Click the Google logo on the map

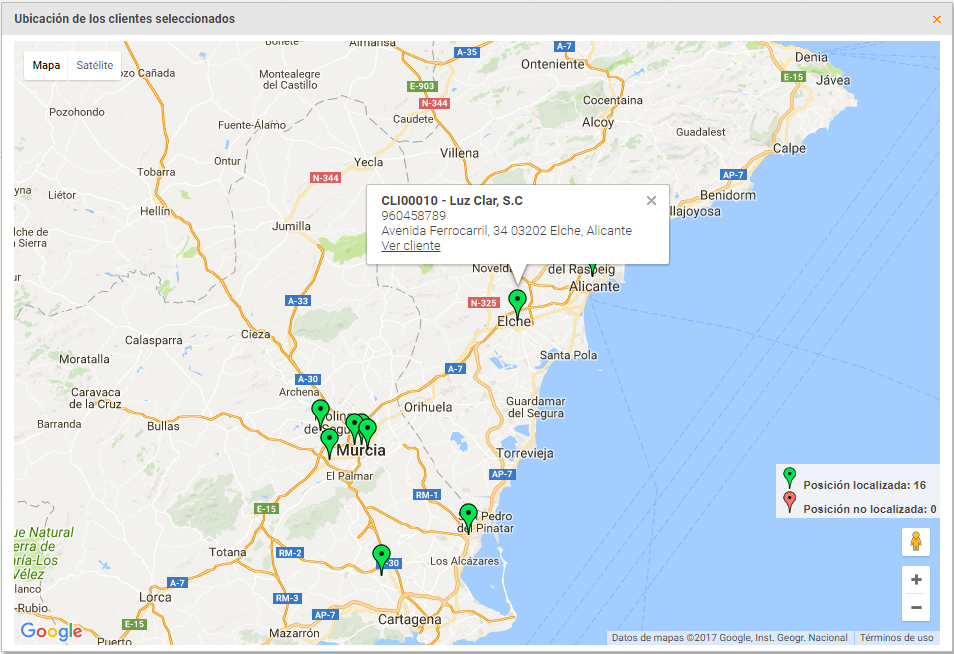(51, 631)
